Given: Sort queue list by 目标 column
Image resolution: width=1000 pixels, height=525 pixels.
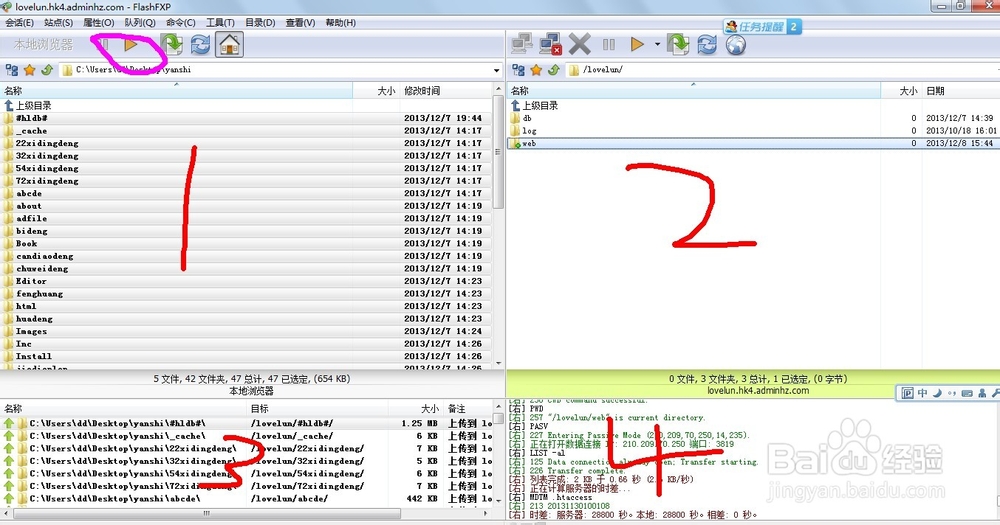Looking at the screenshot, I should pos(318,408).
